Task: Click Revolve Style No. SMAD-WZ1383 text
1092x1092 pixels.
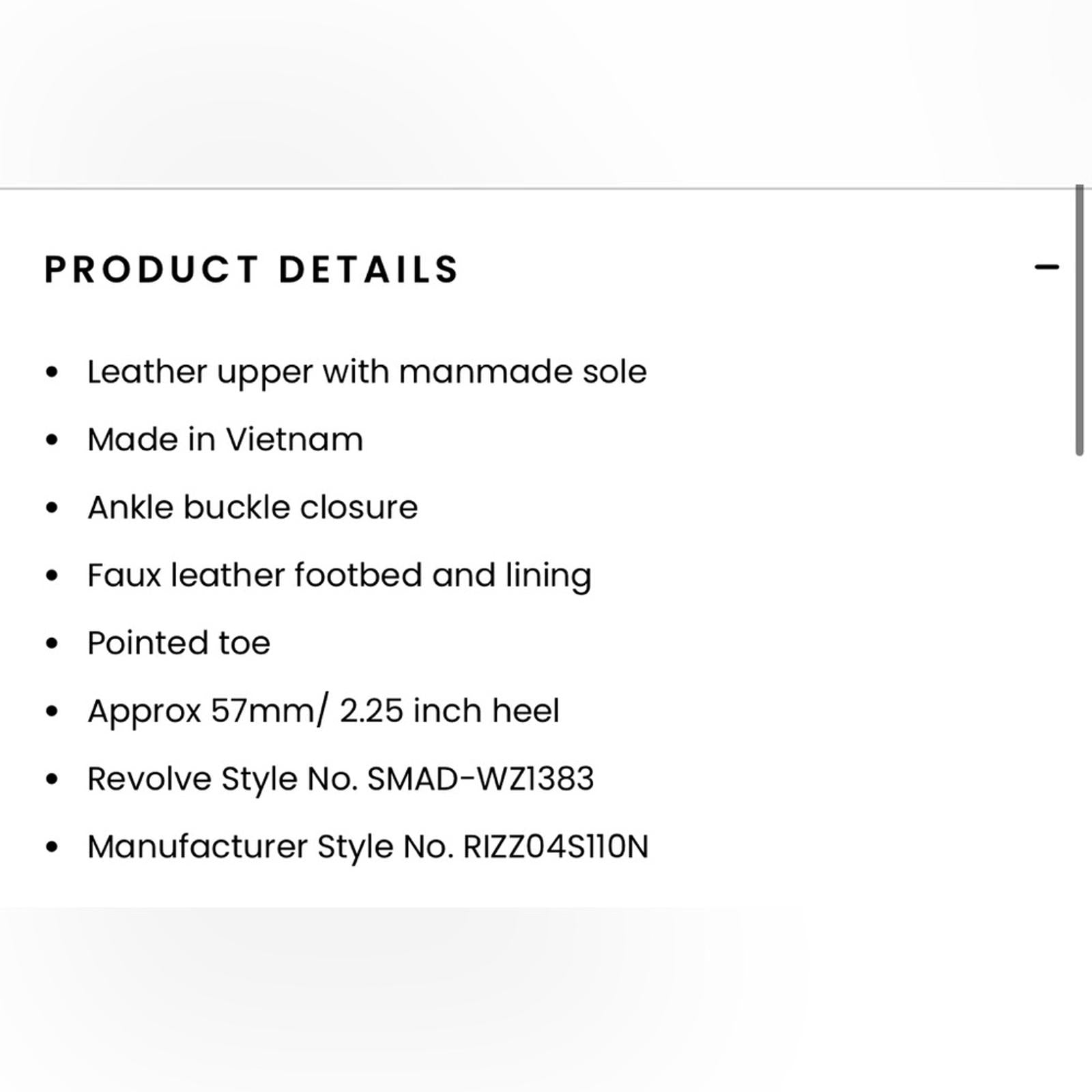Action: pyautogui.click(x=341, y=779)
